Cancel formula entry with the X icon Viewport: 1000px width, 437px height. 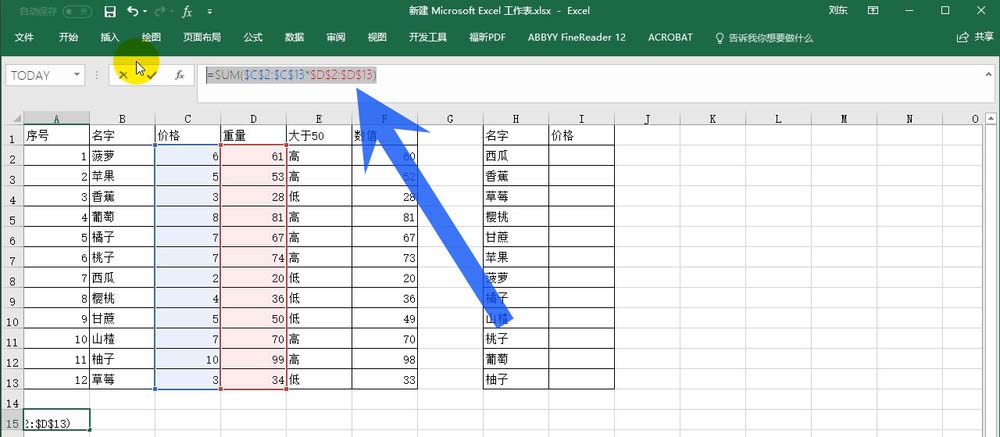pos(123,75)
